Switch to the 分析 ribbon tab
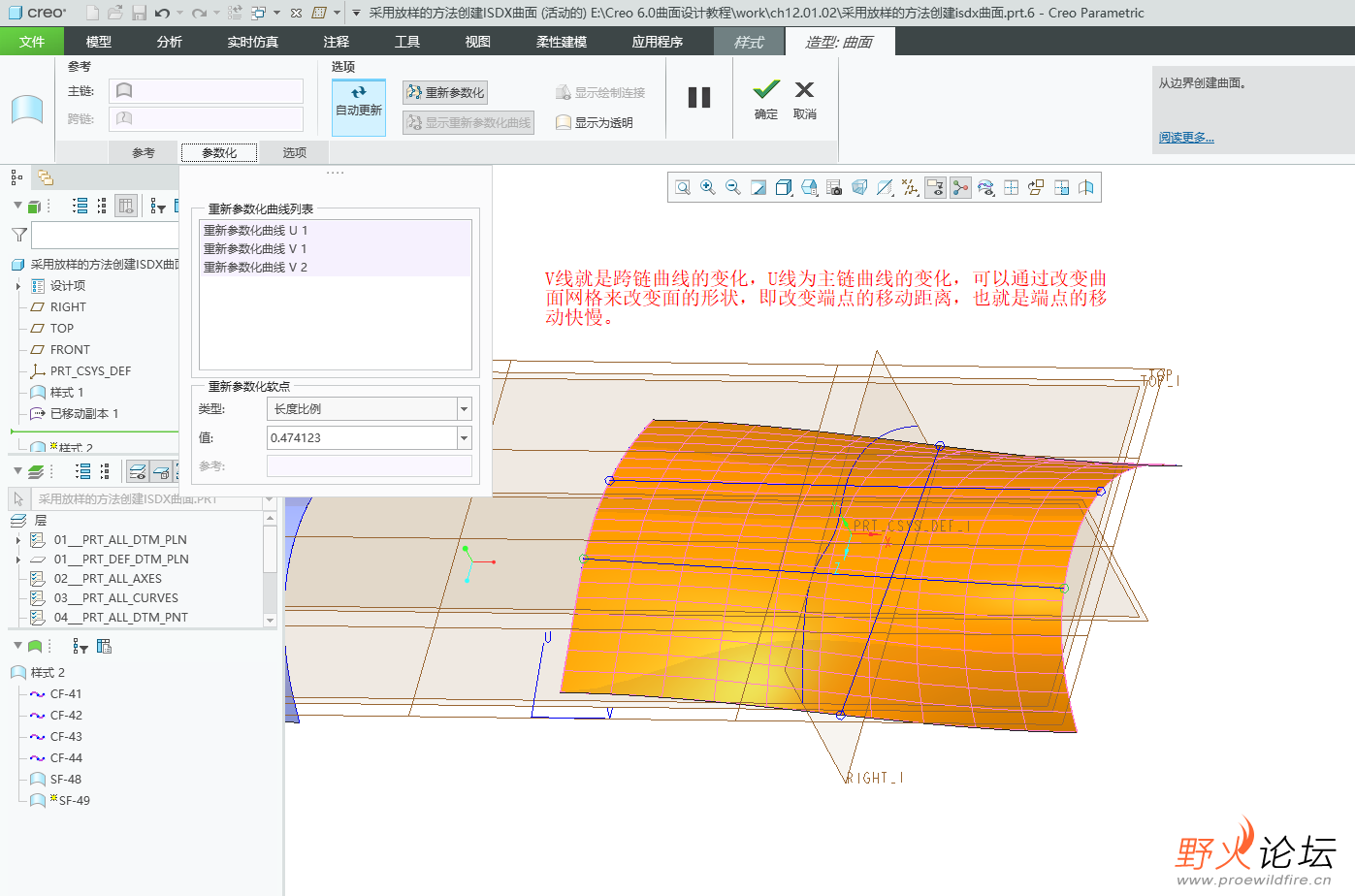Image resolution: width=1355 pixels, height=896 pixels. (170, 42)
